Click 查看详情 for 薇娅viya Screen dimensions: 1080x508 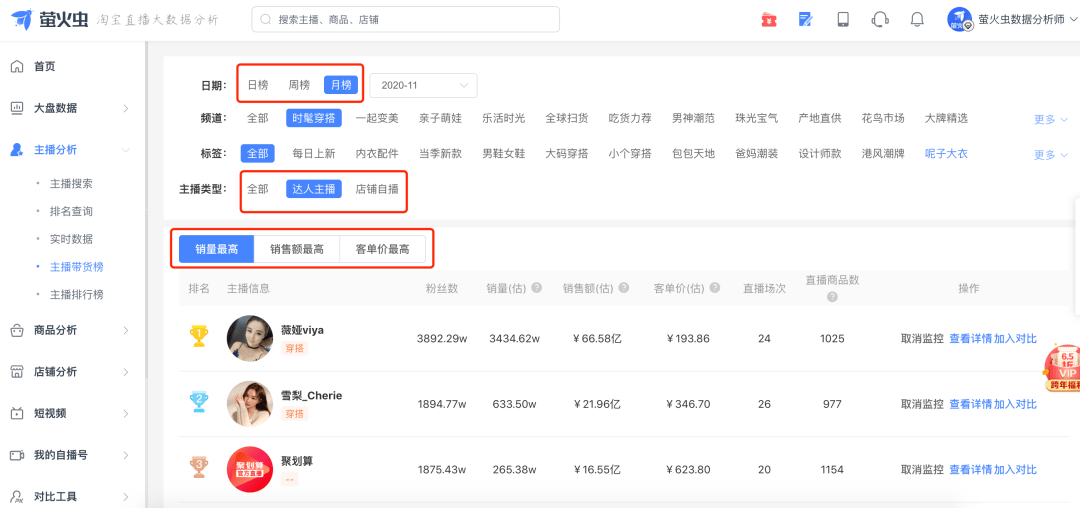click(970, 339)
